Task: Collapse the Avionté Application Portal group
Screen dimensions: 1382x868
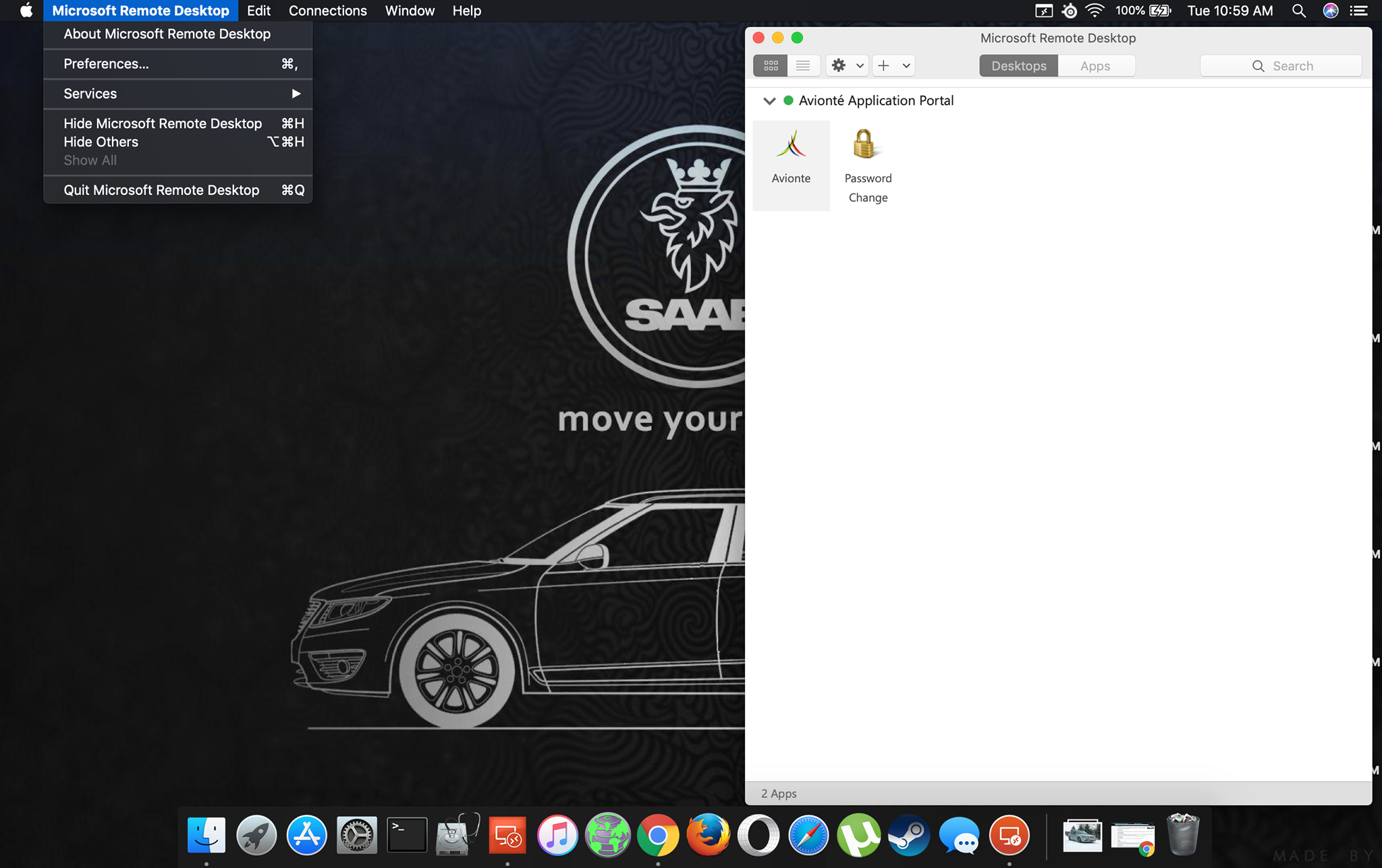Action: (769, 101)
